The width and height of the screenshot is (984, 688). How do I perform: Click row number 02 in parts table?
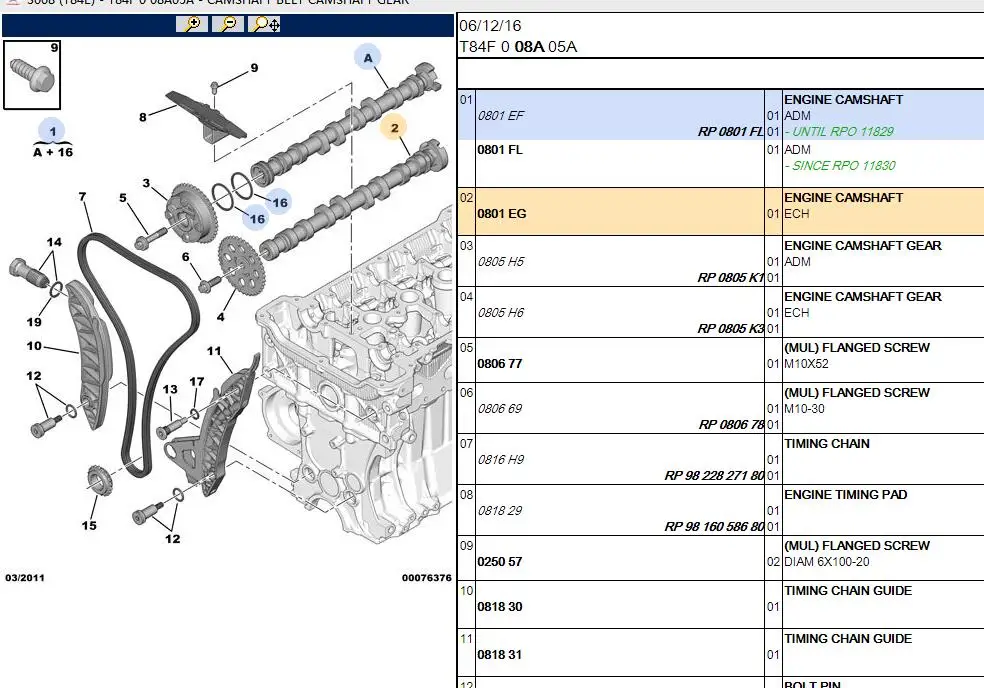(x=466, y=198)
